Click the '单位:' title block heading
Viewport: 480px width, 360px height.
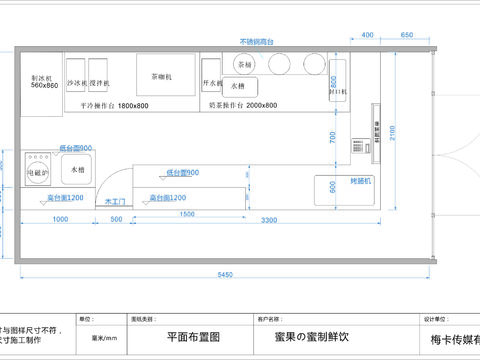(x=86, y=319)
